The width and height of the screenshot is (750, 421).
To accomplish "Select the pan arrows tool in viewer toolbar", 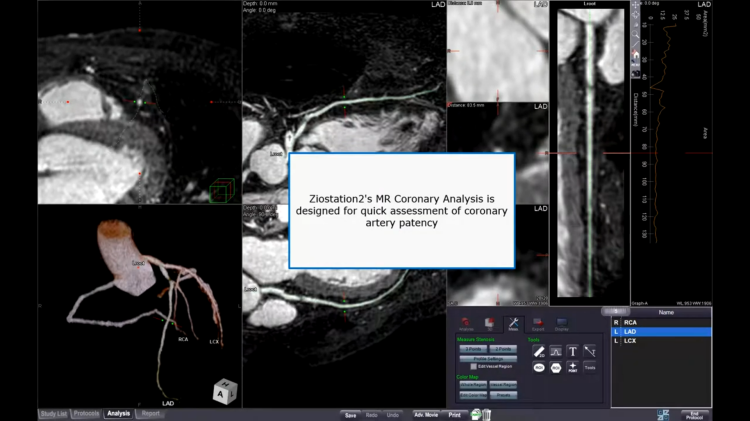I will 635,5.
